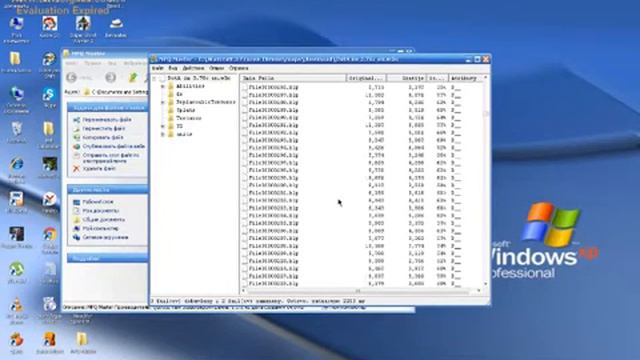This screenshot has width=640, height=360.
Task: Select the Textures folder in the tree
Action: [x=189, y=118]
